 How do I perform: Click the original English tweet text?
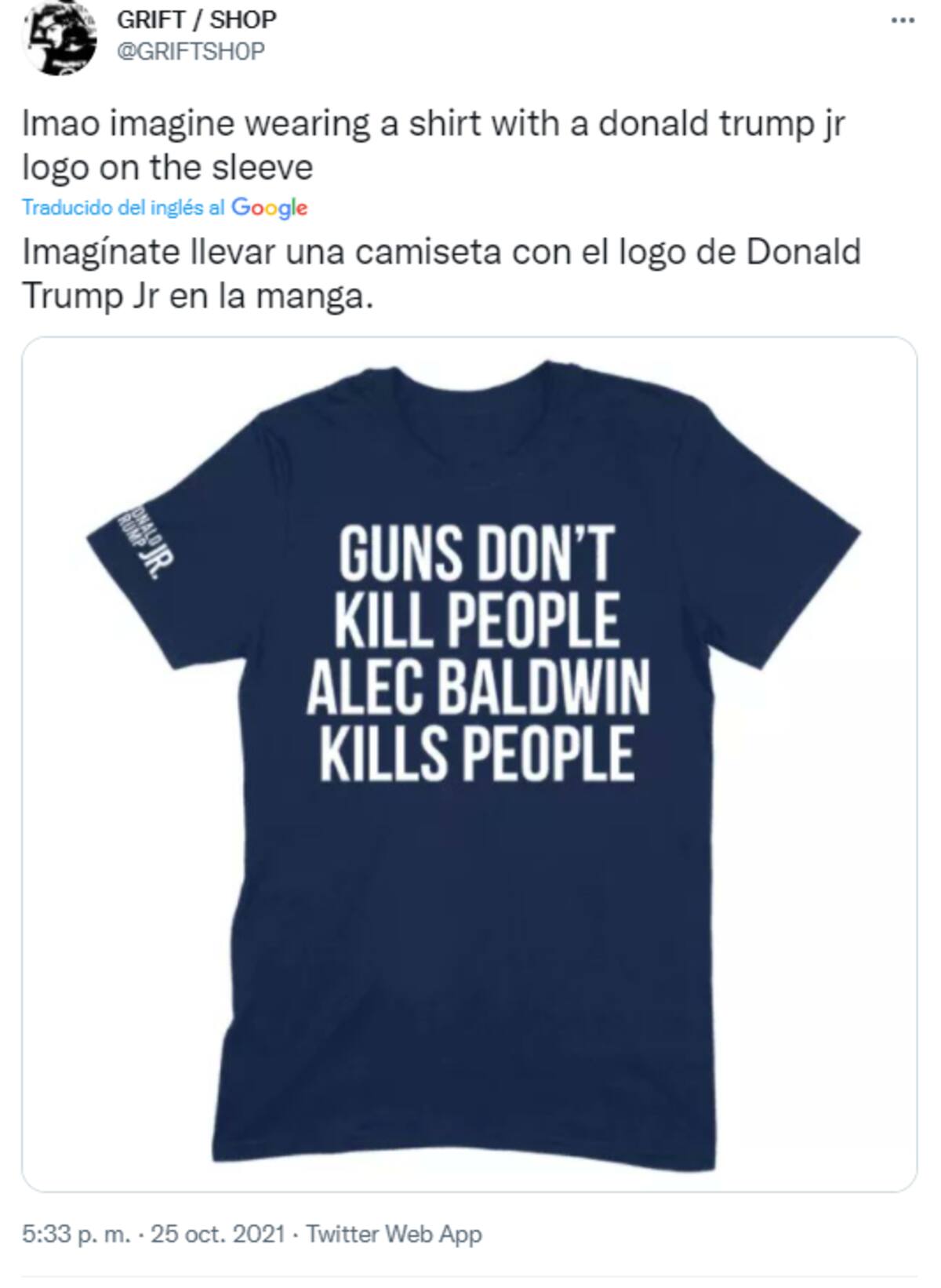[433, 145]
